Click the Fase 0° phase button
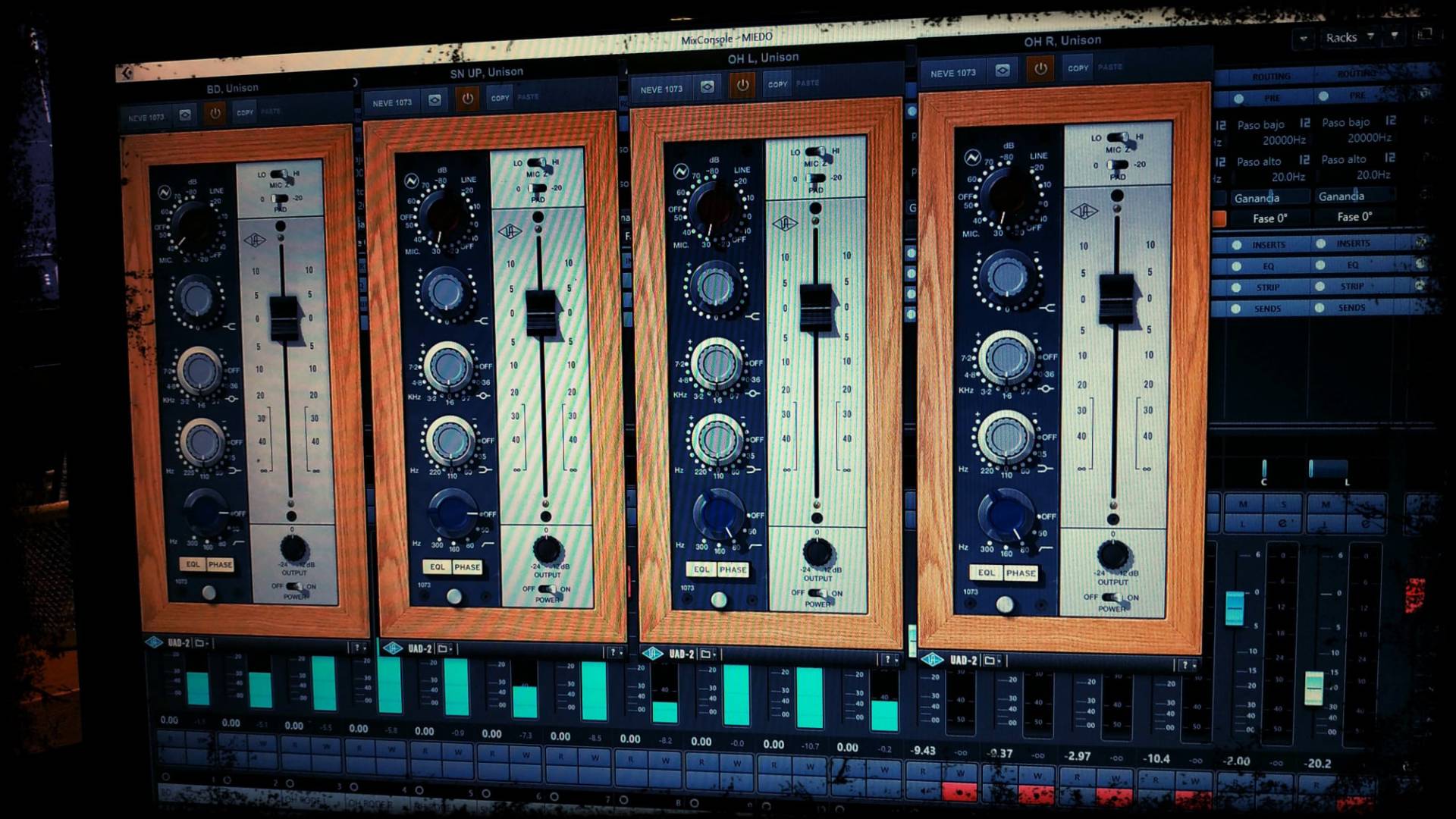The height and width of the screenshot is (819, 1456). (1270, 218)
